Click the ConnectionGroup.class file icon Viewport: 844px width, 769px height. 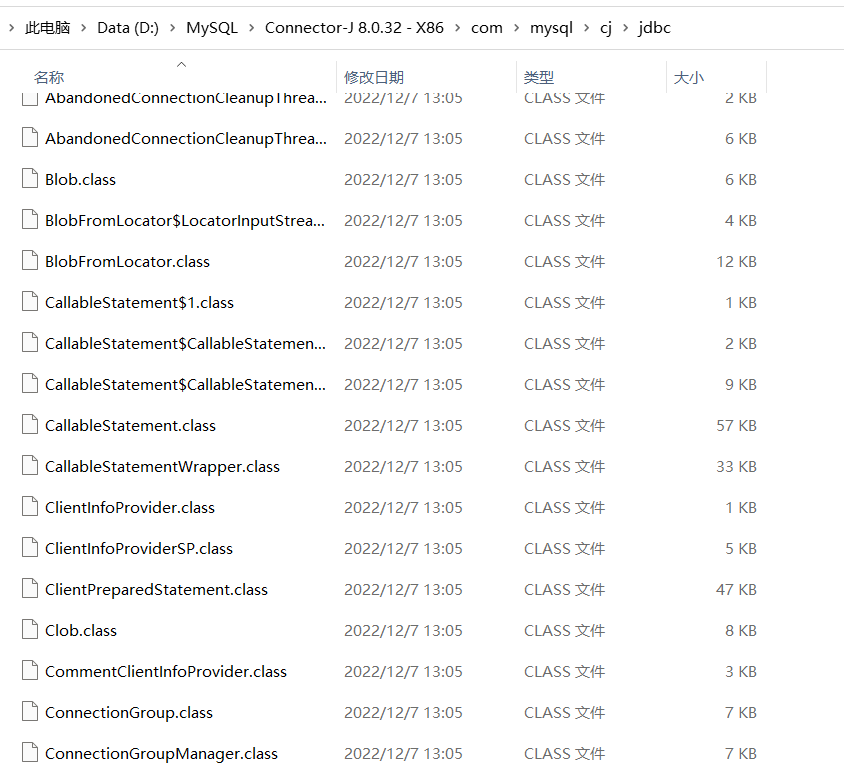click(x=30, y=711)
